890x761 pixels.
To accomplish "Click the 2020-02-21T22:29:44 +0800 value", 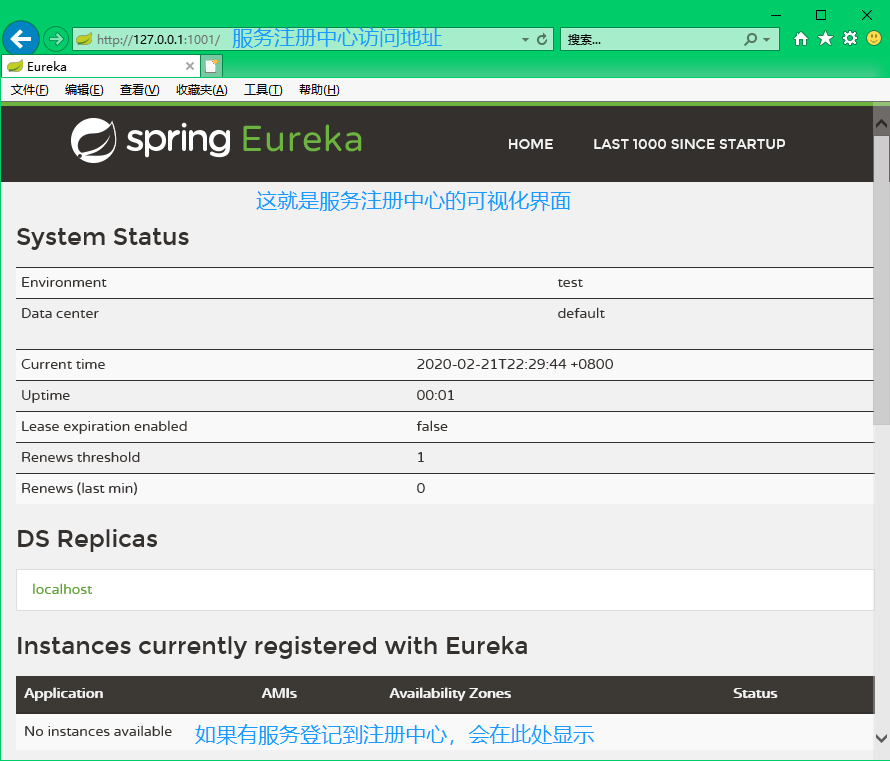I will [x=515, y=364].
